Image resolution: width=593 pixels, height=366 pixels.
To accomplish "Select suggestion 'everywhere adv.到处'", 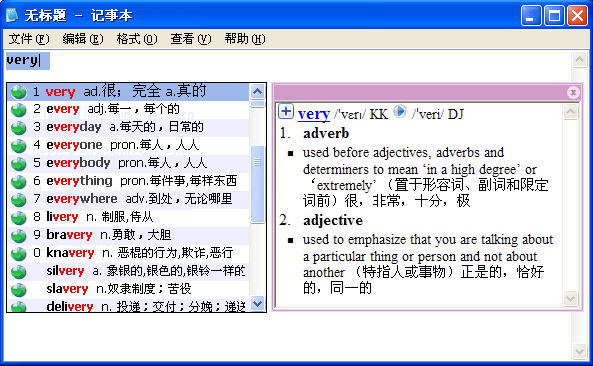I will pos(128,200).
